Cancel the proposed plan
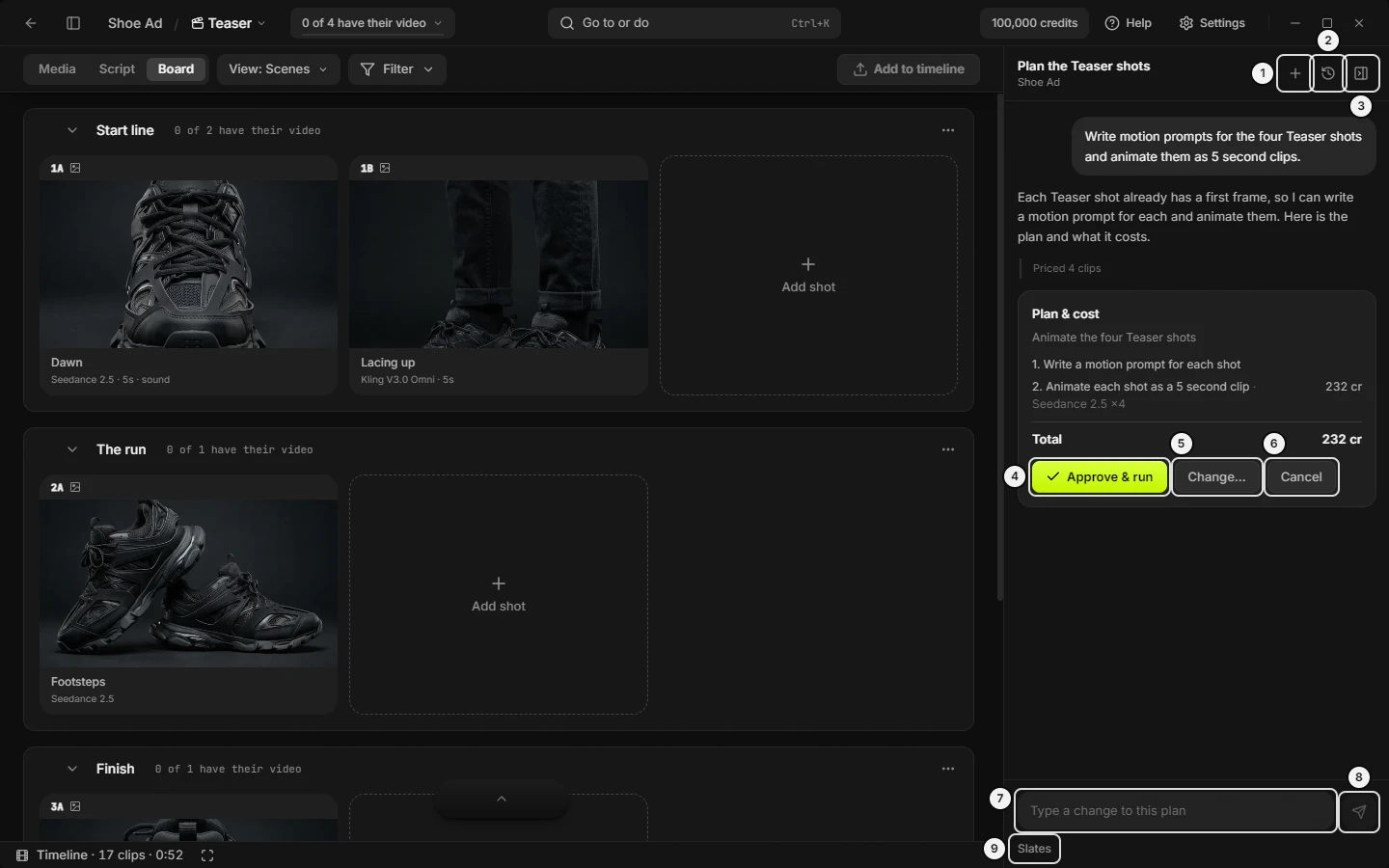This screenshot has height=868, width=1389. [x=1301, y=476]
